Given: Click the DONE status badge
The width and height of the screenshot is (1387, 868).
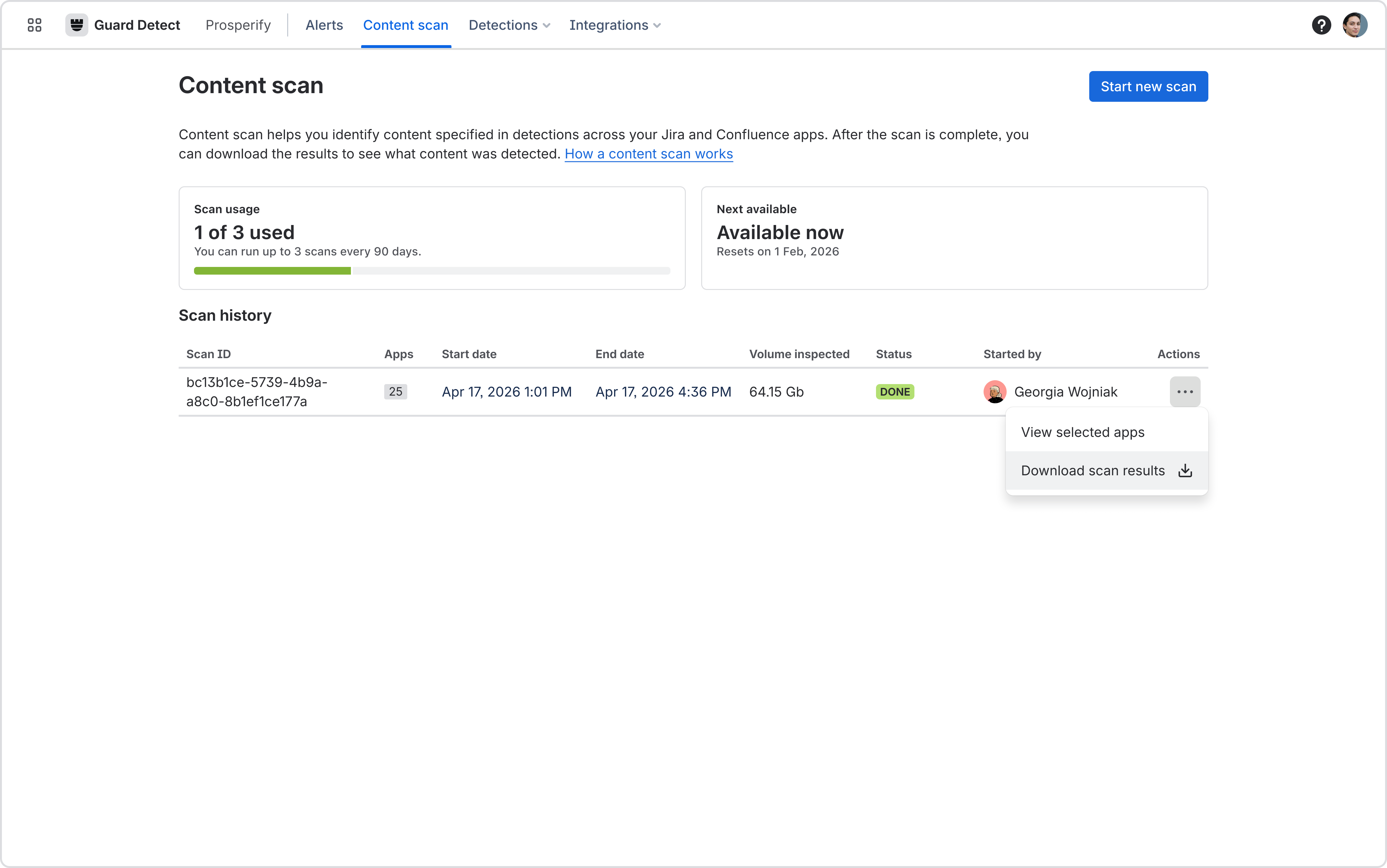Looking at the screenshot, I should pos(895,391).
